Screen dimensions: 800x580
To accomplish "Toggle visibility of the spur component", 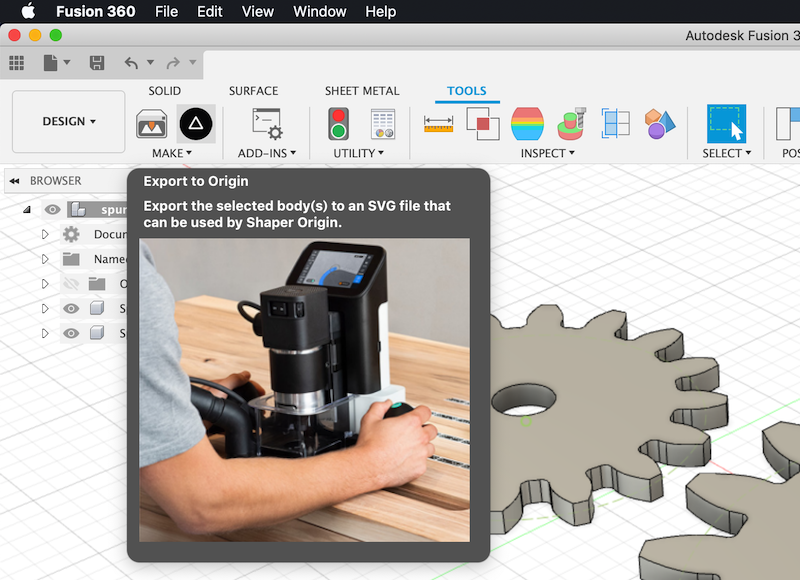I will (x=52, y=209).
